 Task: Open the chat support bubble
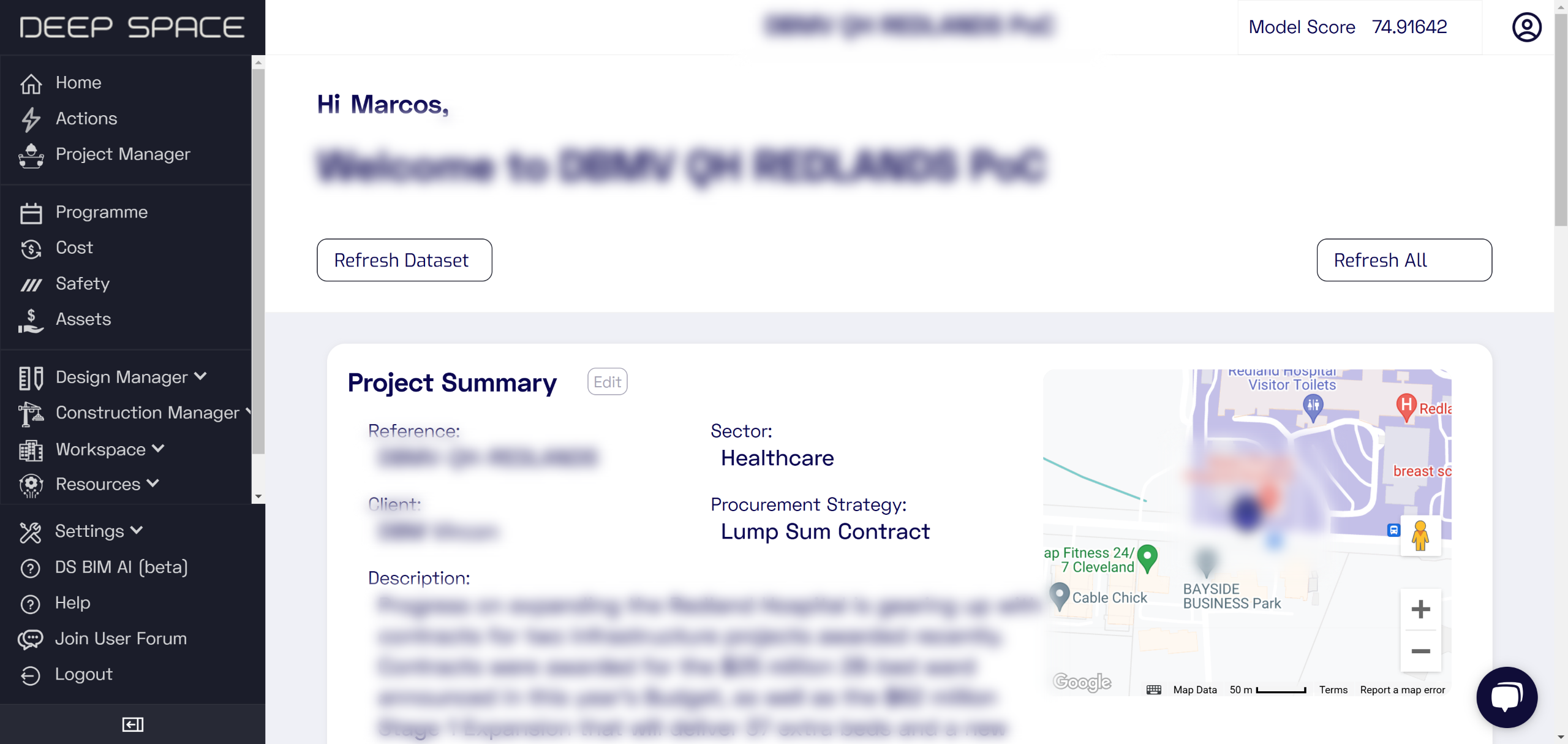[1507, 697]
